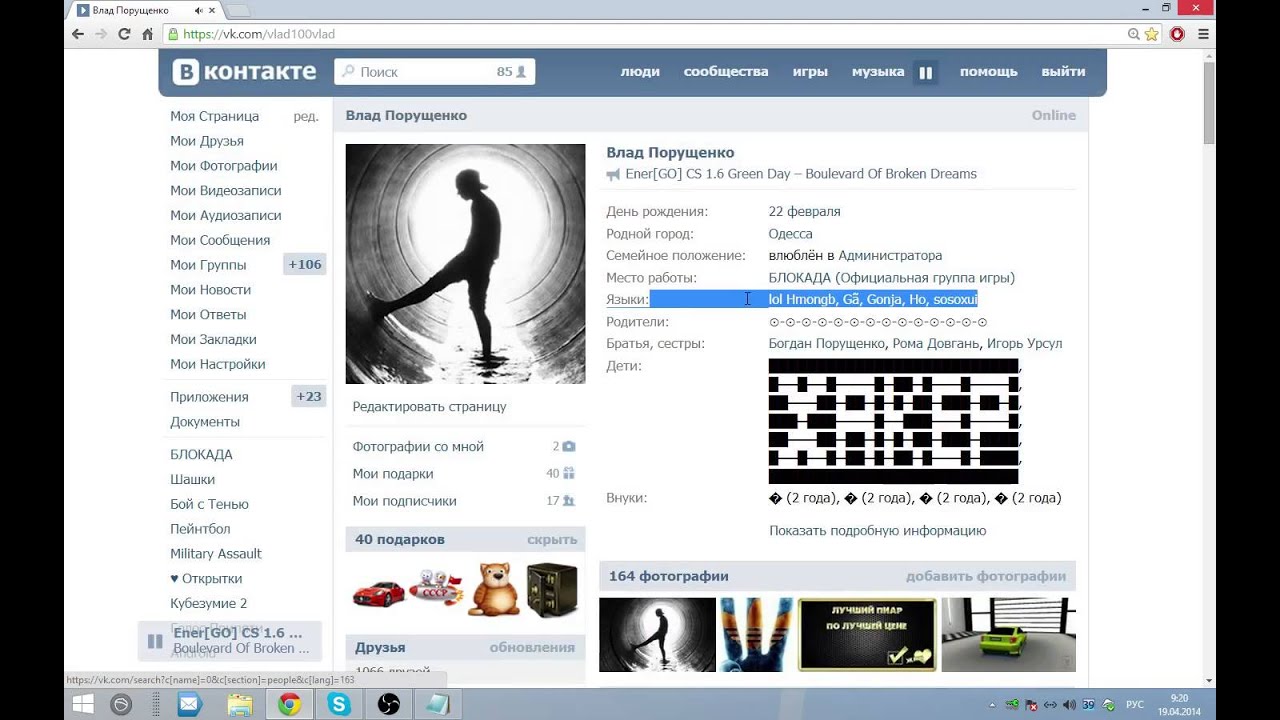This screenshot has height=720, width=1280.
Task: Open Мои Сообщения
Action: (x=220, y=240)
